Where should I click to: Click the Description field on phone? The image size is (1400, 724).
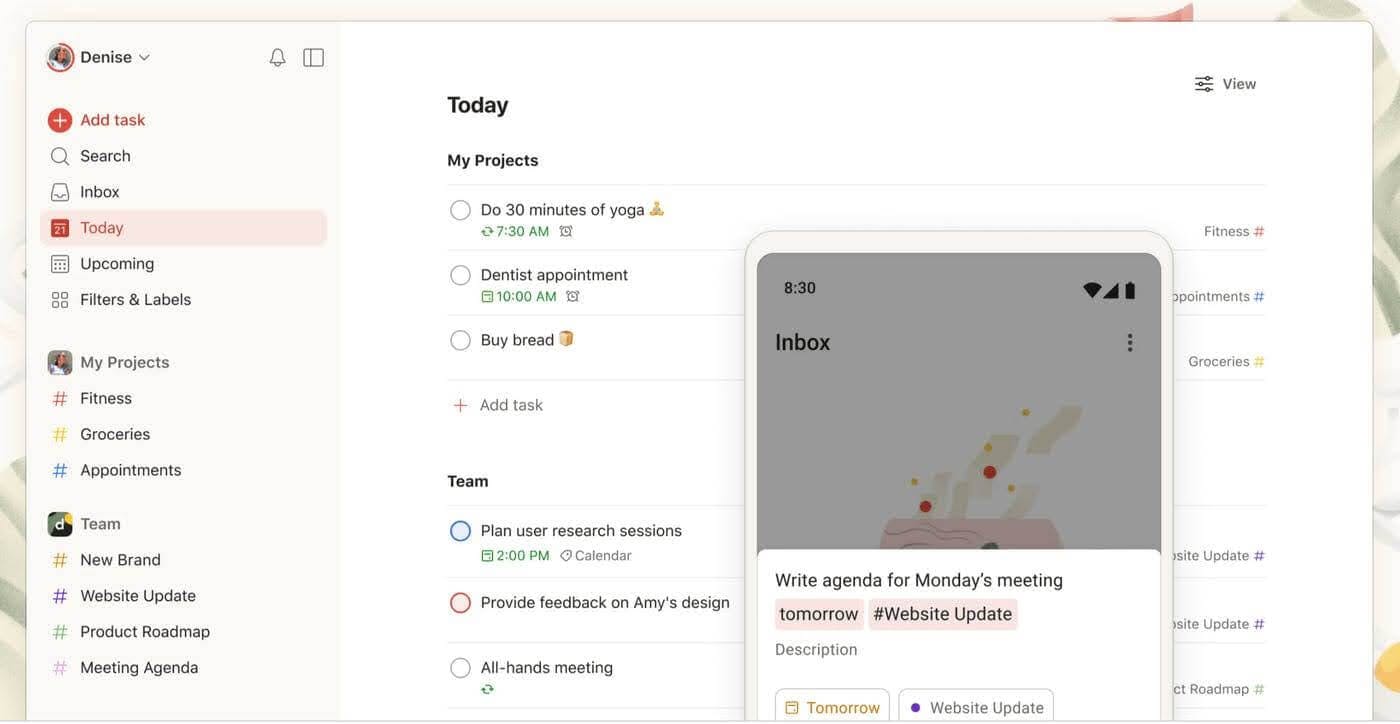816,650
